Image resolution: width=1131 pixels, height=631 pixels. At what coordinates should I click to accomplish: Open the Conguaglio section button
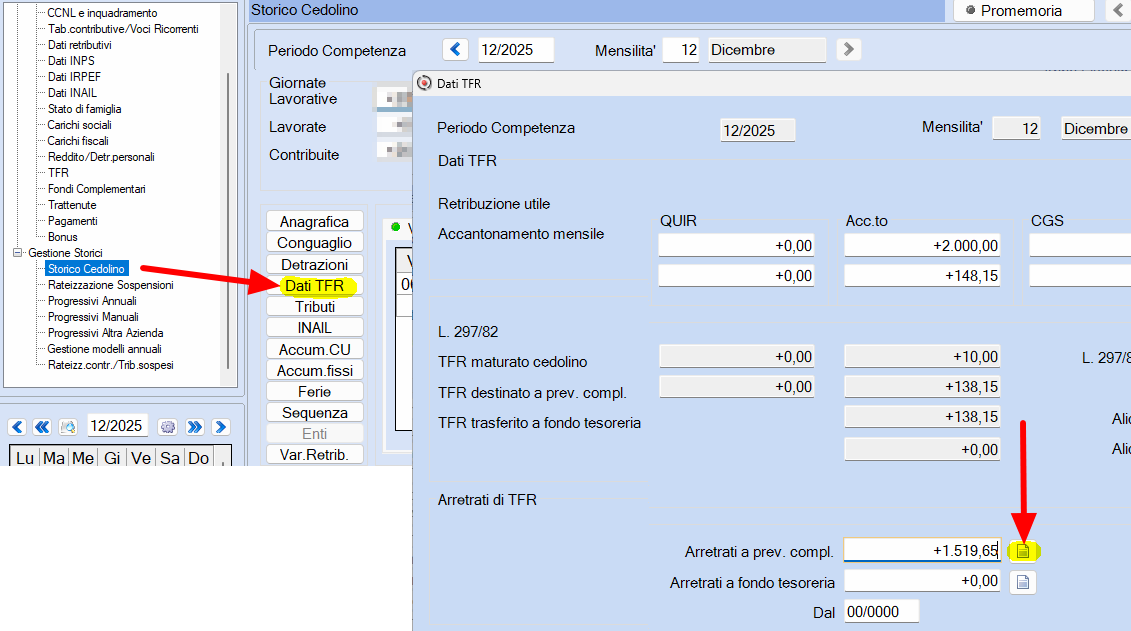[x=314, y=243]
